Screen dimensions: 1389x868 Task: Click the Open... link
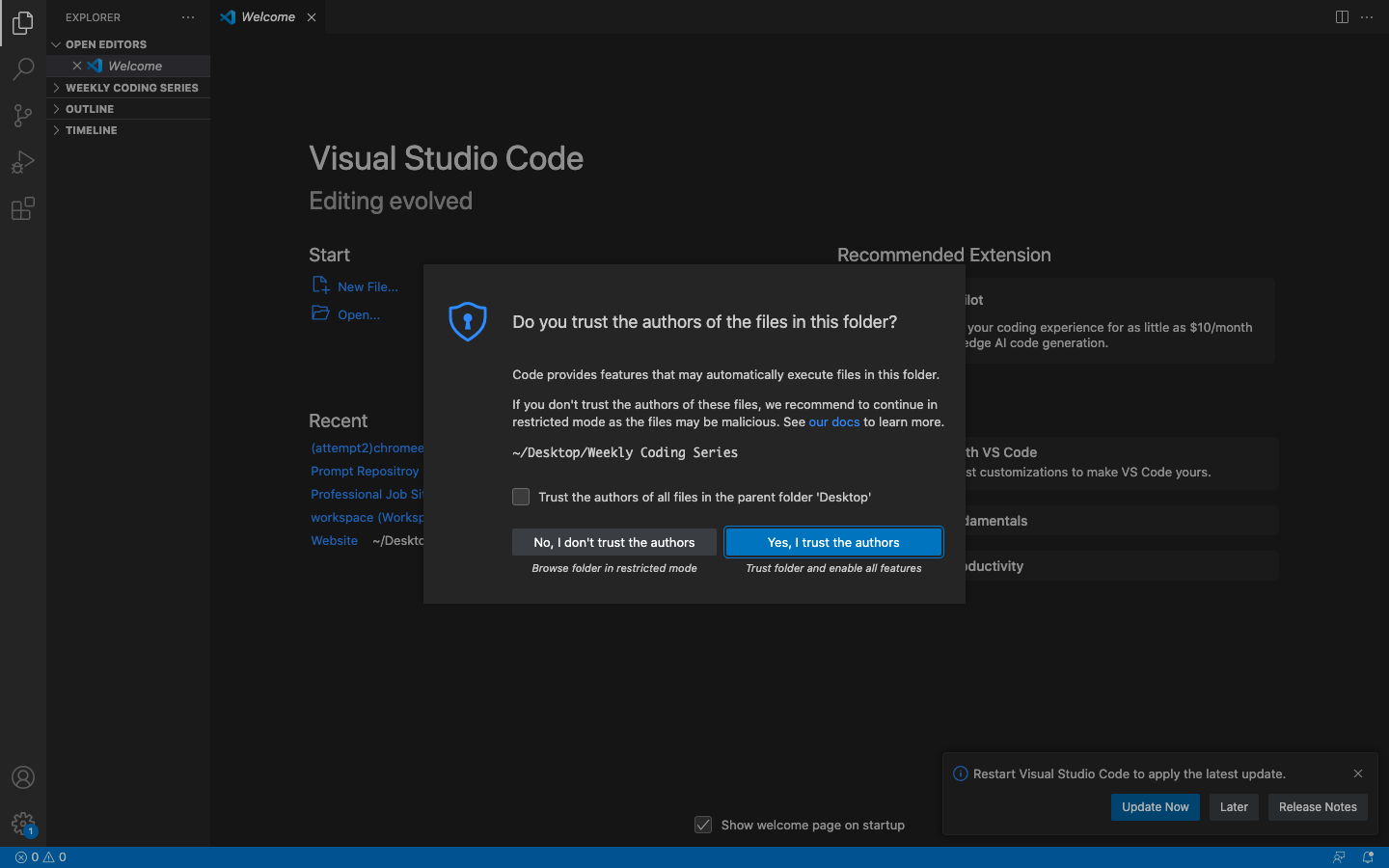point(359,314)
